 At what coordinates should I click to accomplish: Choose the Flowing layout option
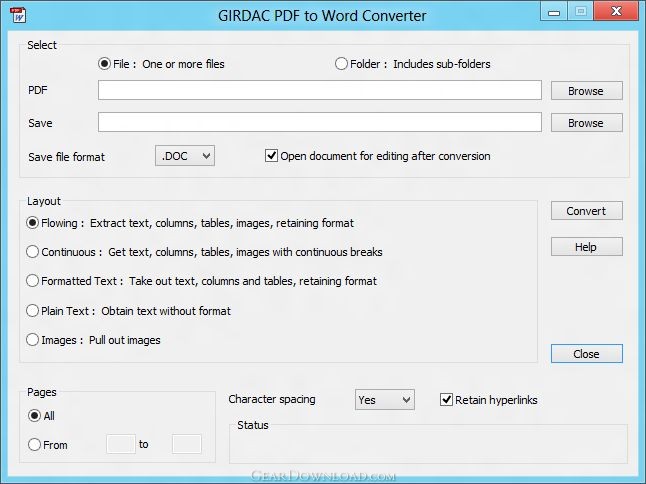coord(190,223)
